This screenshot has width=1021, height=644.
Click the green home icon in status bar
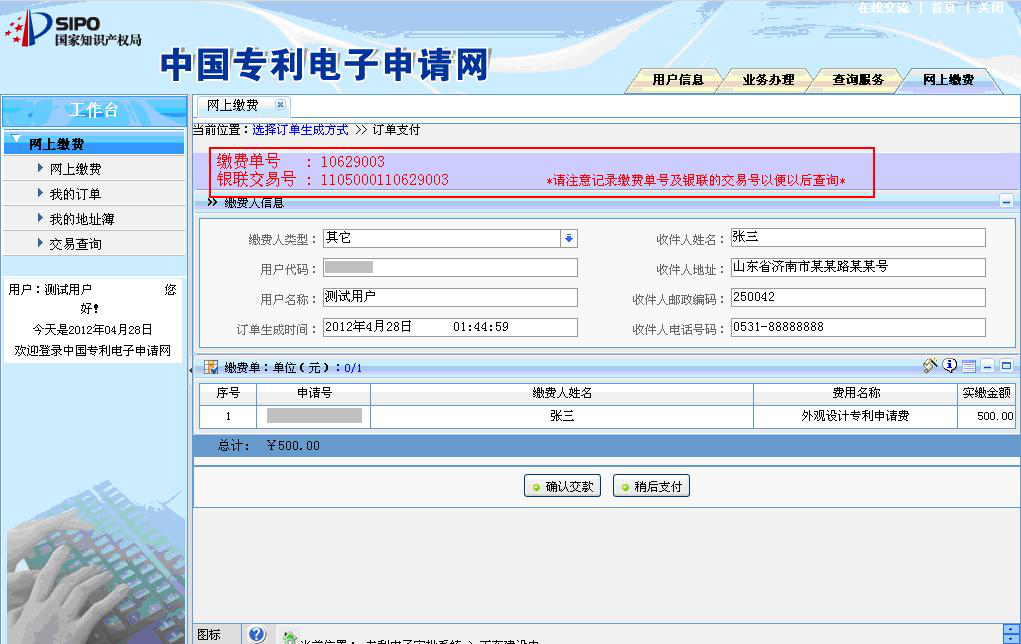290,637
